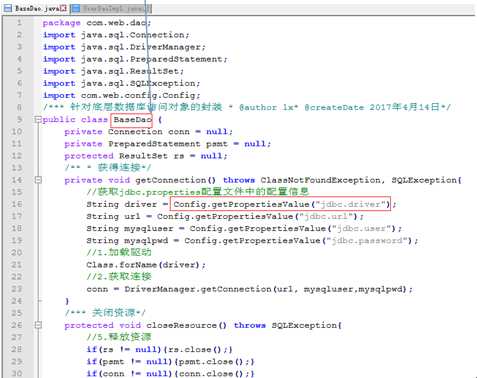Image resolution: width=477 pixels, height=378 pixels.
Task: Click 'if(psmt != null){psmt.close();}' line
Action: click(x=170, y=361)
